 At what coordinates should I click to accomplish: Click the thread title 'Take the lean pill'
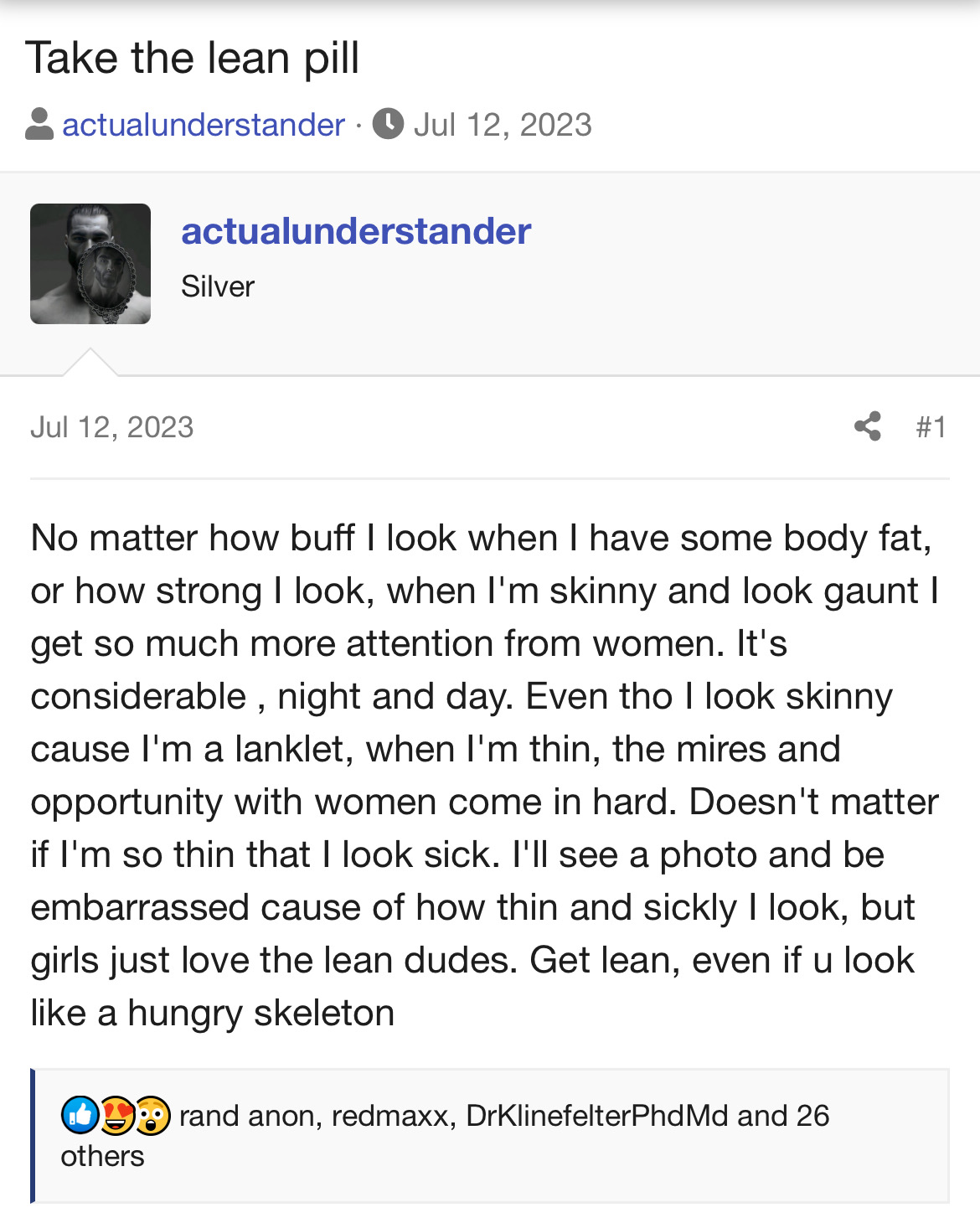(193, 59)
